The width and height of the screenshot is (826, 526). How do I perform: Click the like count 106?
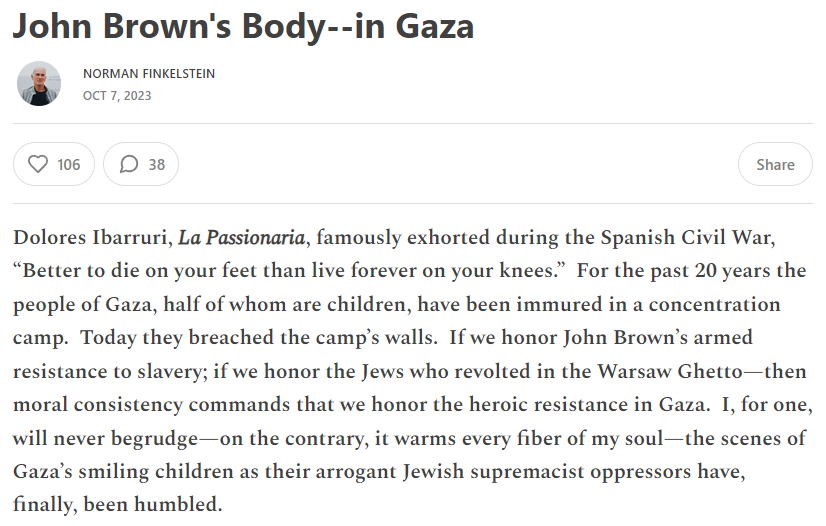(x=68, y=164)
